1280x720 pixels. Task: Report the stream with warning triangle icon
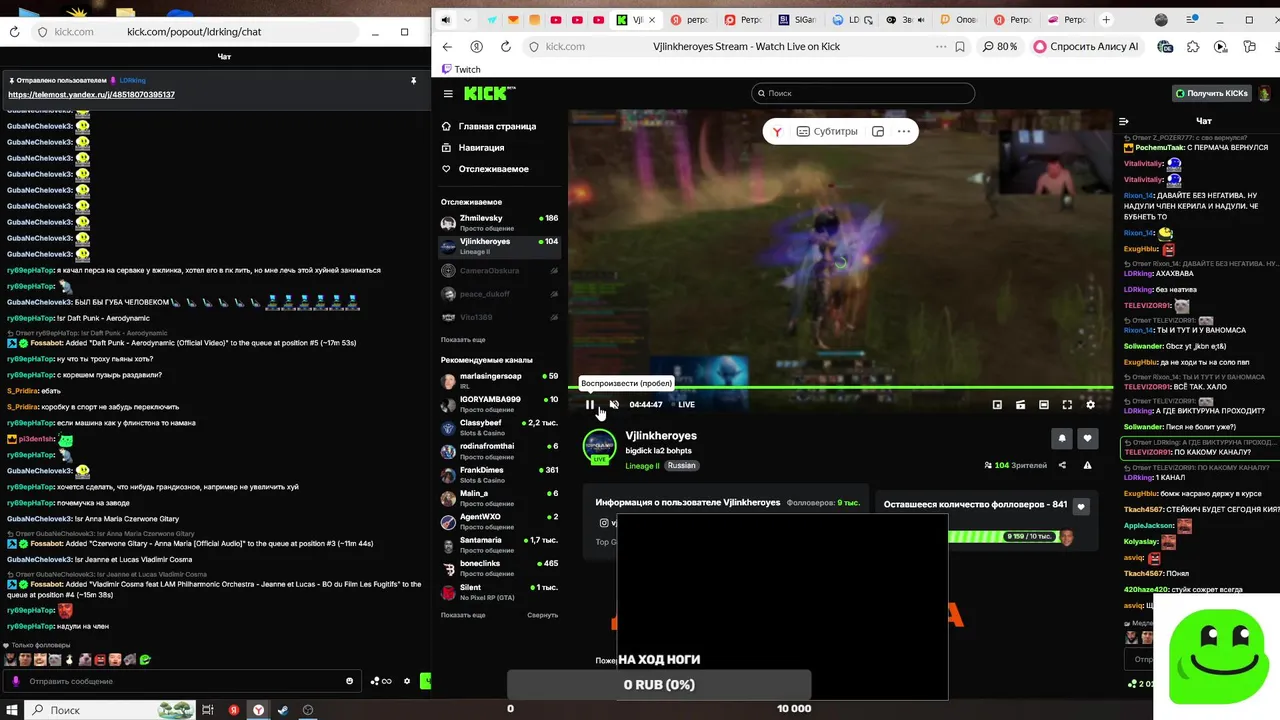[1087, 465]
